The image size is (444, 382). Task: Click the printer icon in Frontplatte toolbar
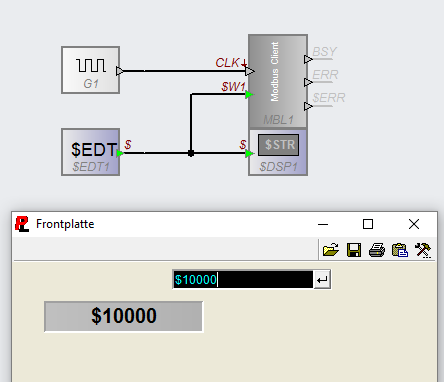[377, 250]
